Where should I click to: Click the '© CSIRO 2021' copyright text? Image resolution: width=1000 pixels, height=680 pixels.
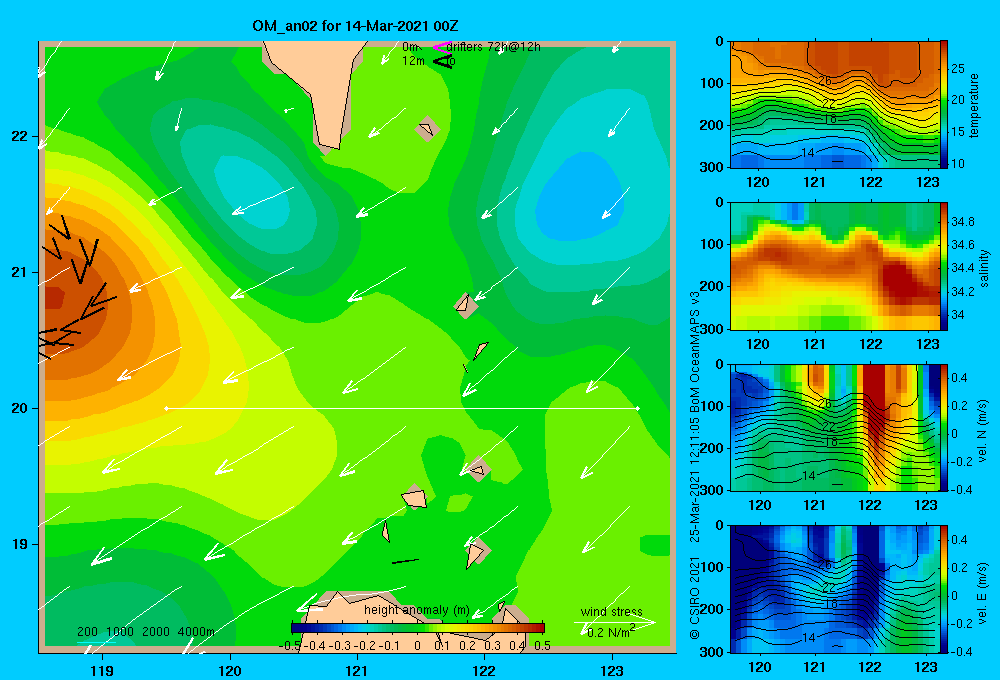click(695, 599)
